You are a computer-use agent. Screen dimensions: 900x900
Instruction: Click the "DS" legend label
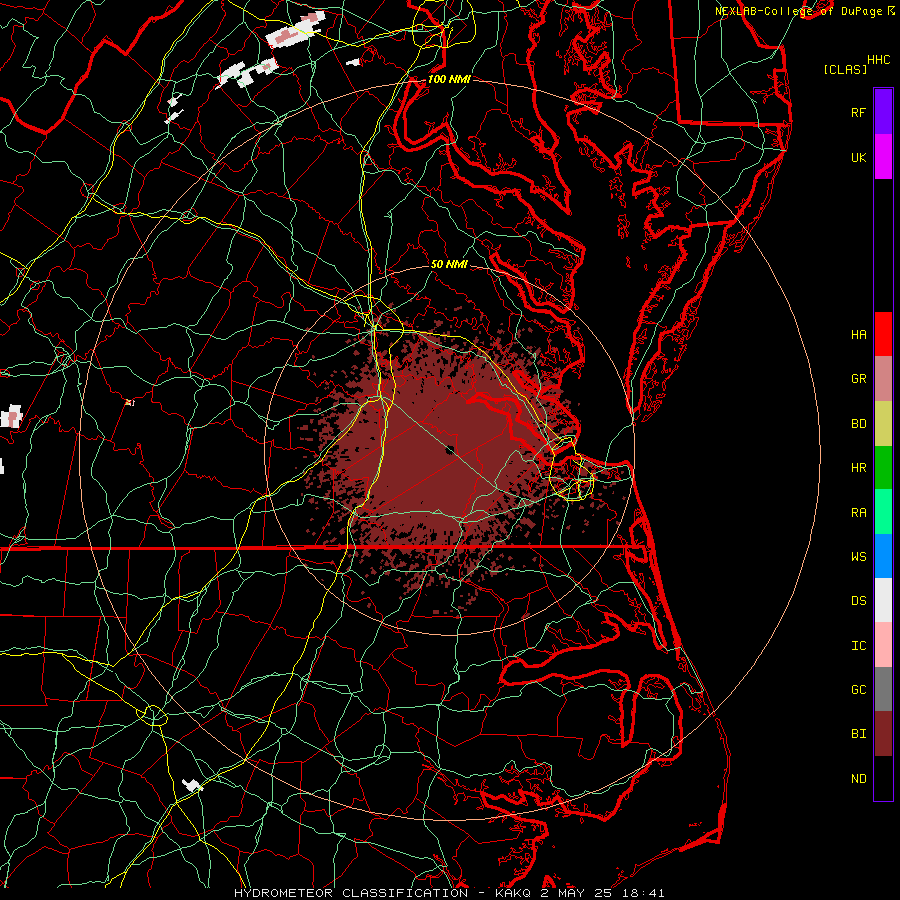[x=858, y=601]
